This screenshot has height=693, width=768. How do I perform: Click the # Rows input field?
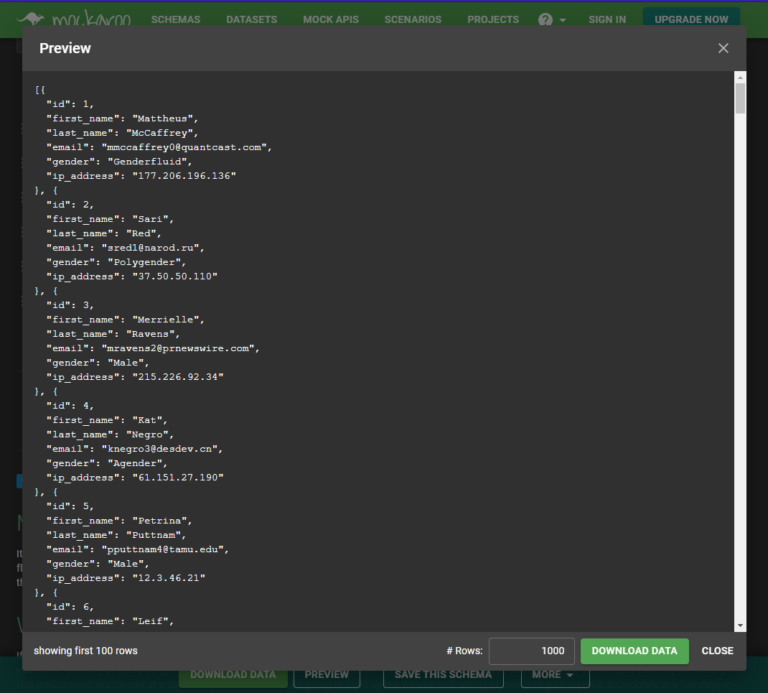(531, 651)
